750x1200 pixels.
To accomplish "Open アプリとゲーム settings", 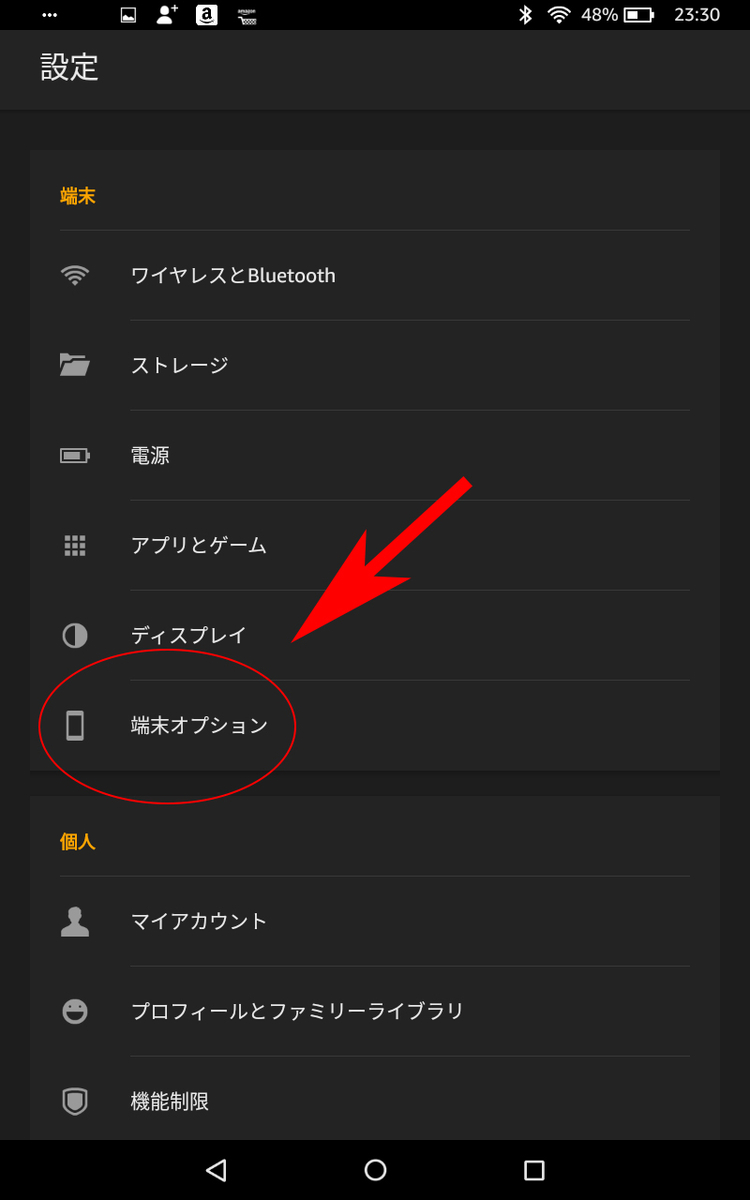I will [x=375, y=545].
